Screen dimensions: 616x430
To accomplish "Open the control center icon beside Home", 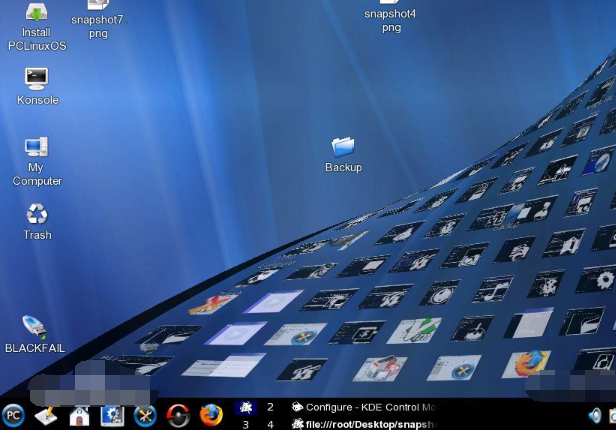I will pyautogui.click(x=112, y=415).
